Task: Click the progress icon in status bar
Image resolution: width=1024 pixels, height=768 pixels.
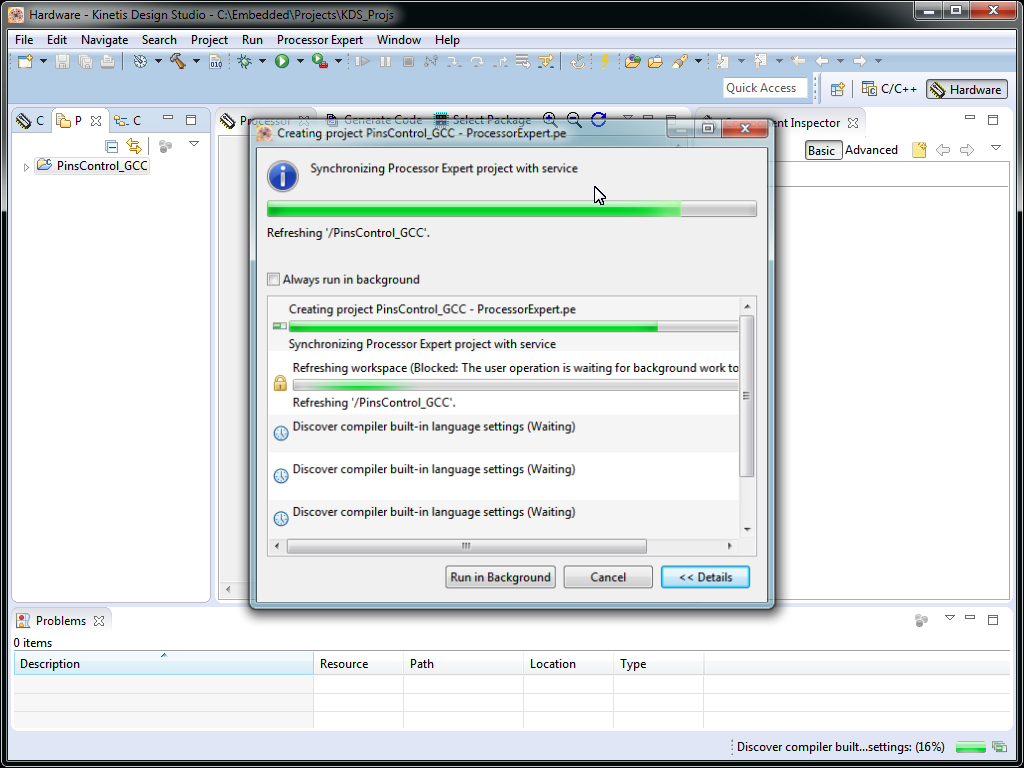Action: point(999,746)
